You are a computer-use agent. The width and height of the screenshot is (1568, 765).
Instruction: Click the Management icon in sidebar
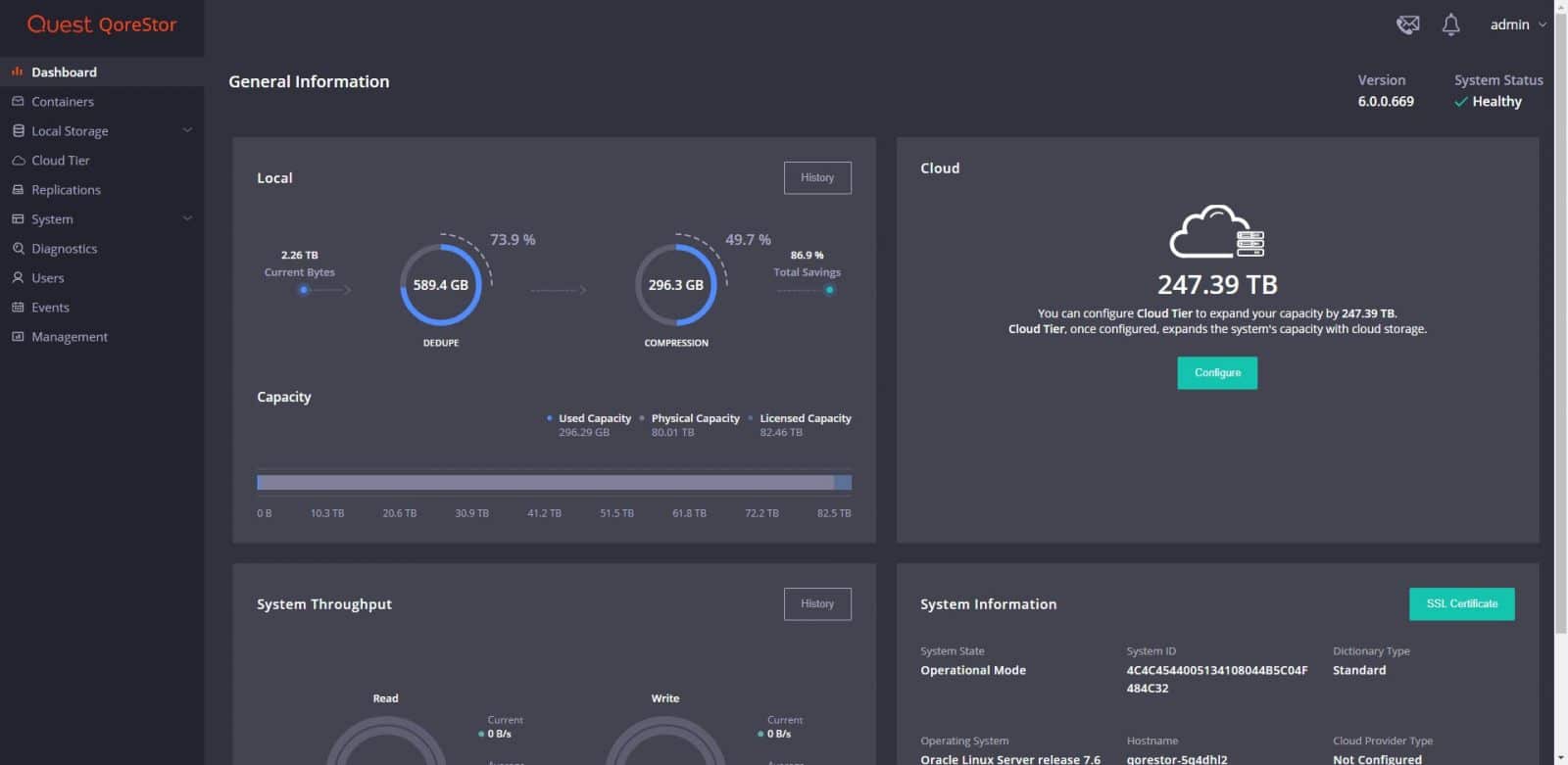coord(18,336)
